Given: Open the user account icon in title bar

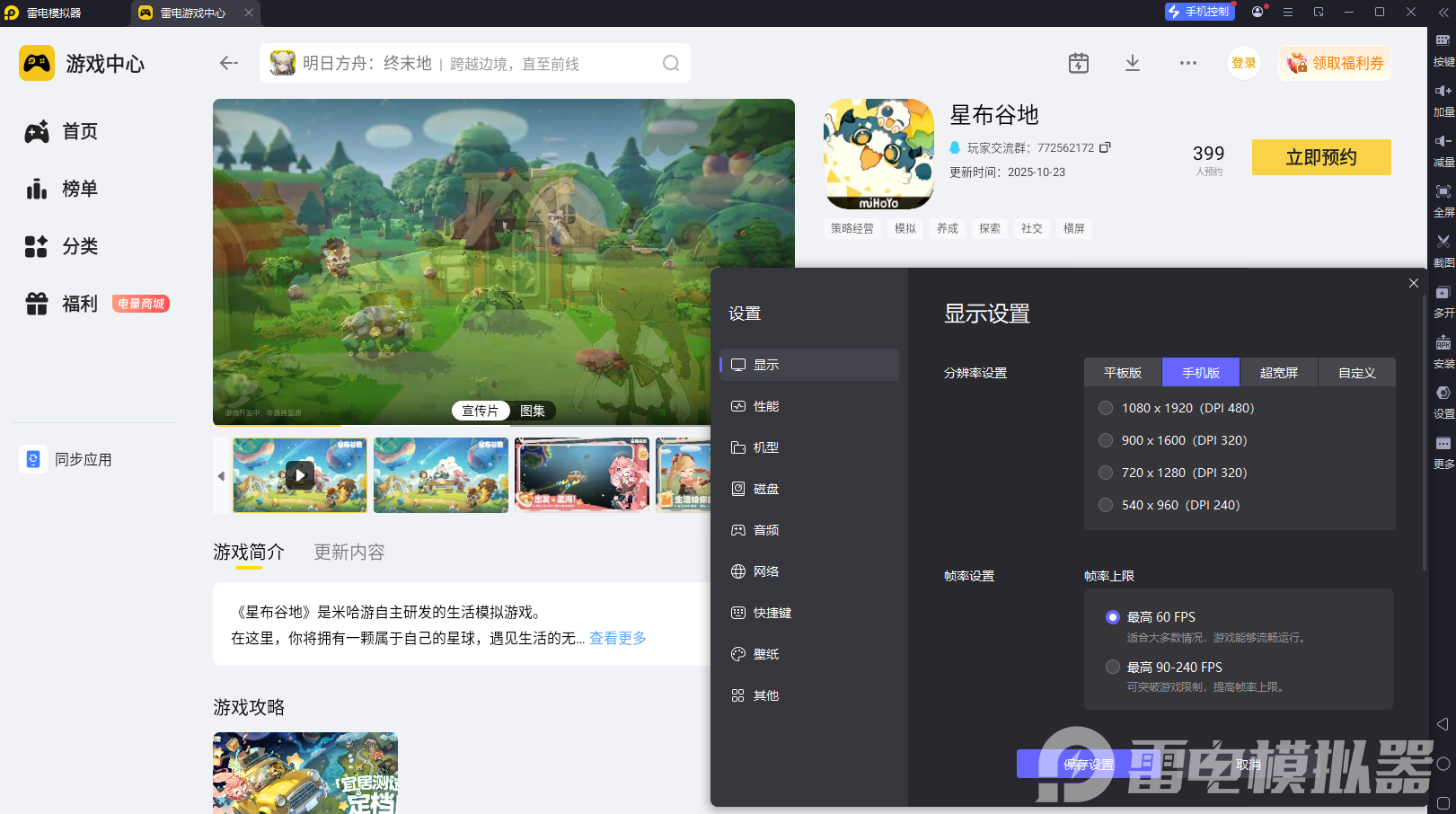Looking at the screenshot, I should point(1257,13).
